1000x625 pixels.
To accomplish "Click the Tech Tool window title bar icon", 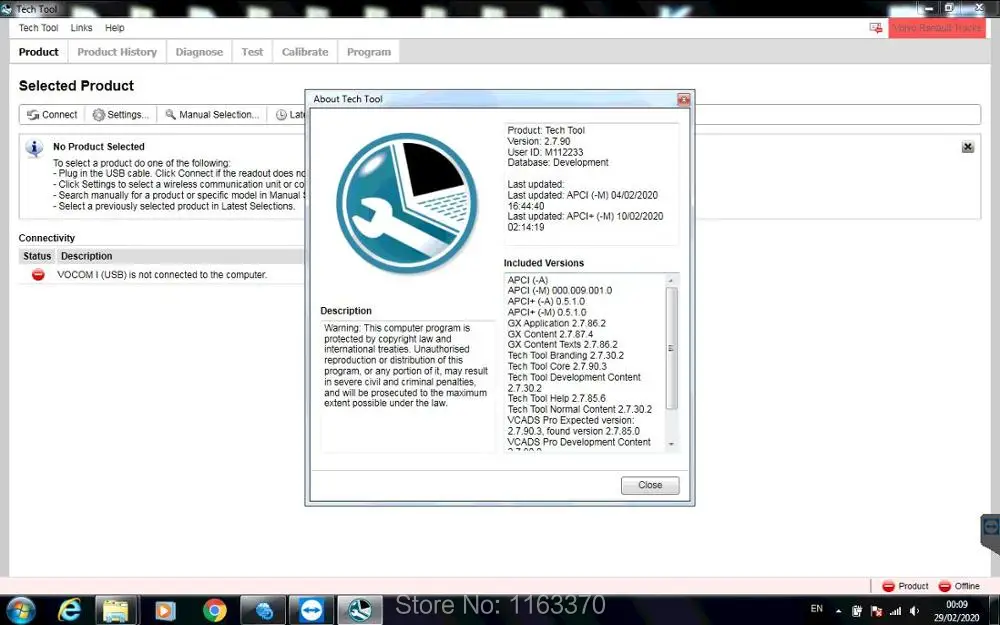I will [6, 9].
